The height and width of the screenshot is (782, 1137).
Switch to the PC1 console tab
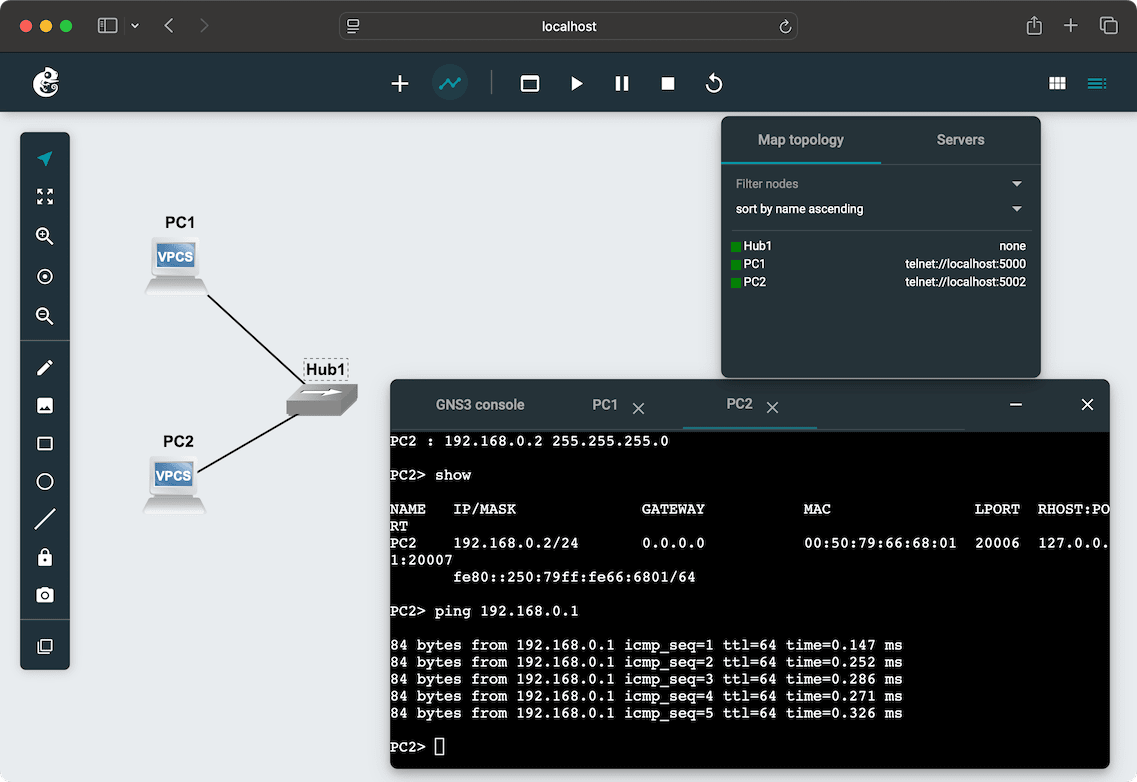[x=605, y=405]
